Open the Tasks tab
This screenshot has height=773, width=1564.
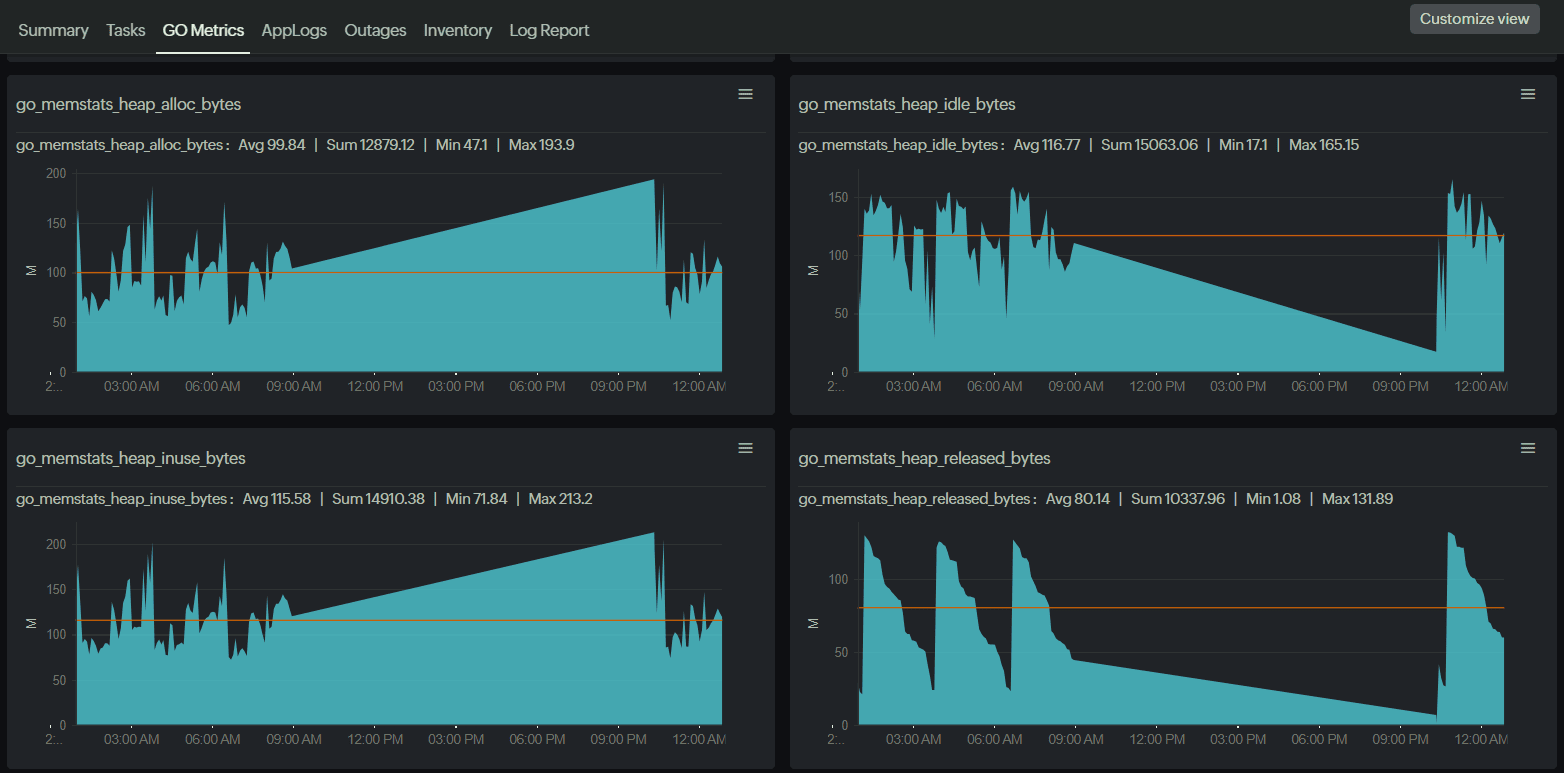click(126, 30)
